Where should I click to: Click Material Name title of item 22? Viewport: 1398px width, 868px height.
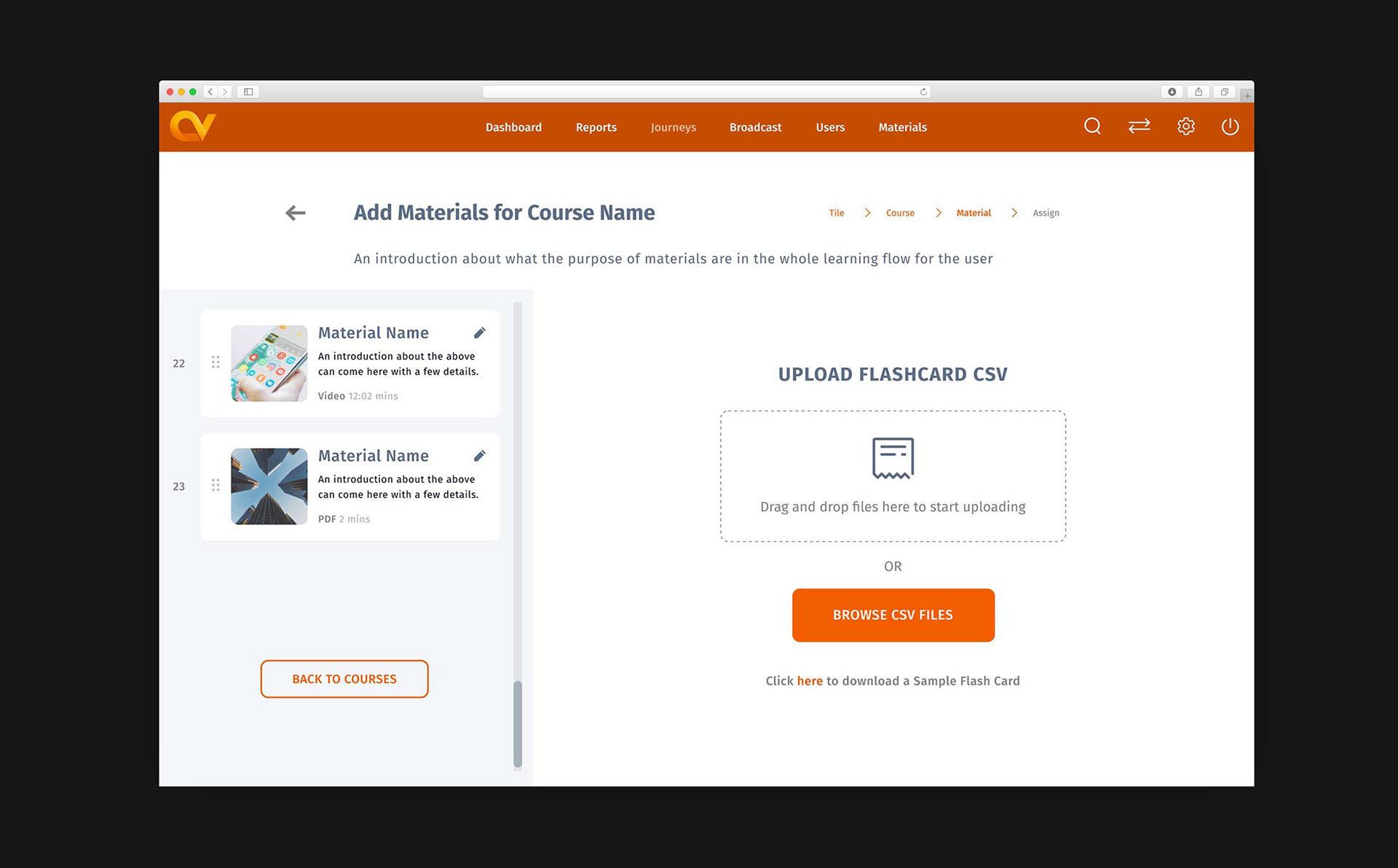point(374,333)
